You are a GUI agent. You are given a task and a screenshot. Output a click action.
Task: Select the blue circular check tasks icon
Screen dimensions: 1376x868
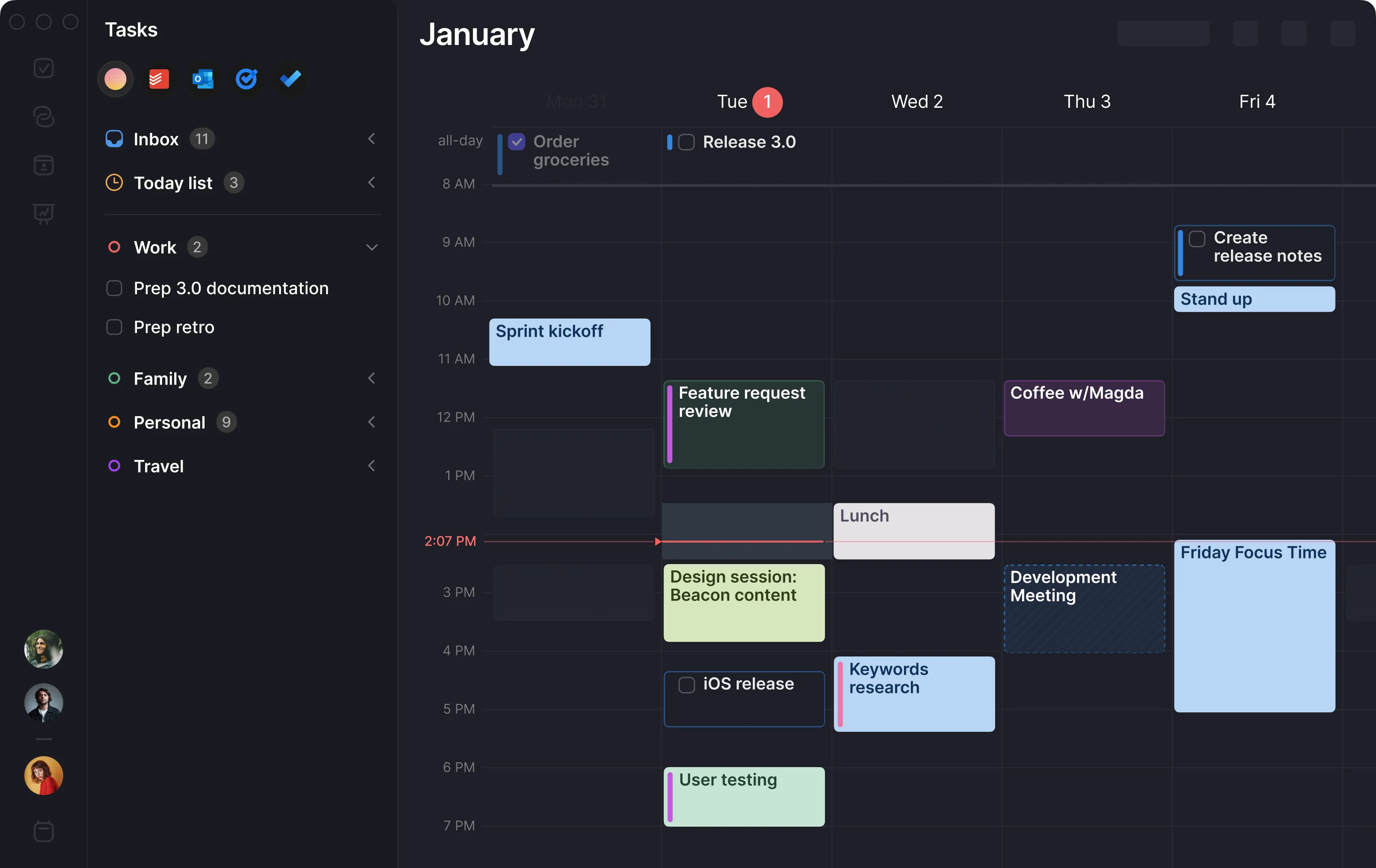tap(246, 79)
